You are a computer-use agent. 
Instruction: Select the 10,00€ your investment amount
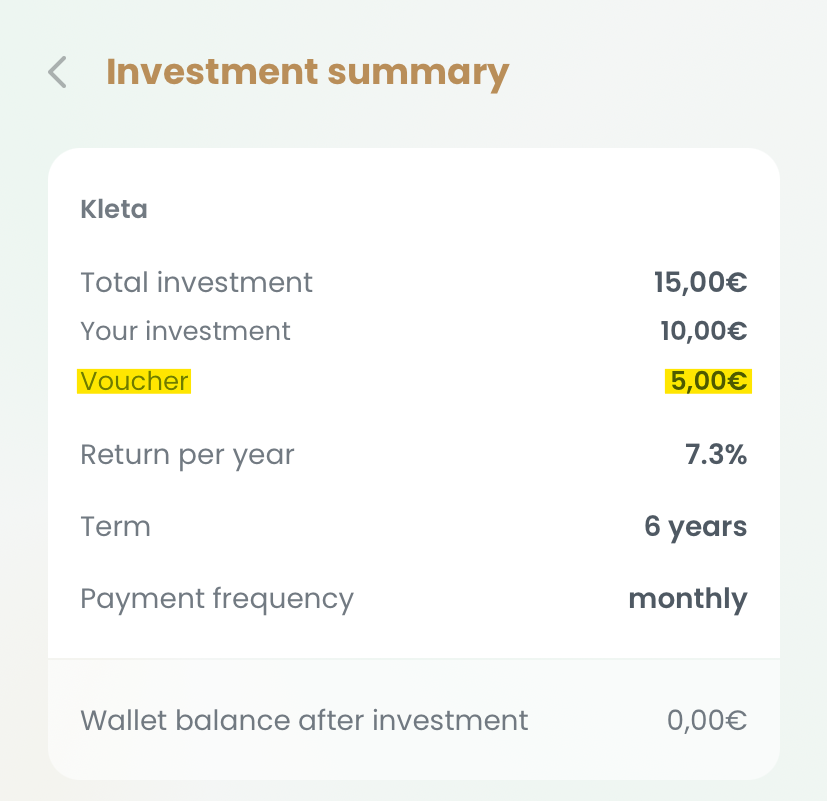[703, 331]
